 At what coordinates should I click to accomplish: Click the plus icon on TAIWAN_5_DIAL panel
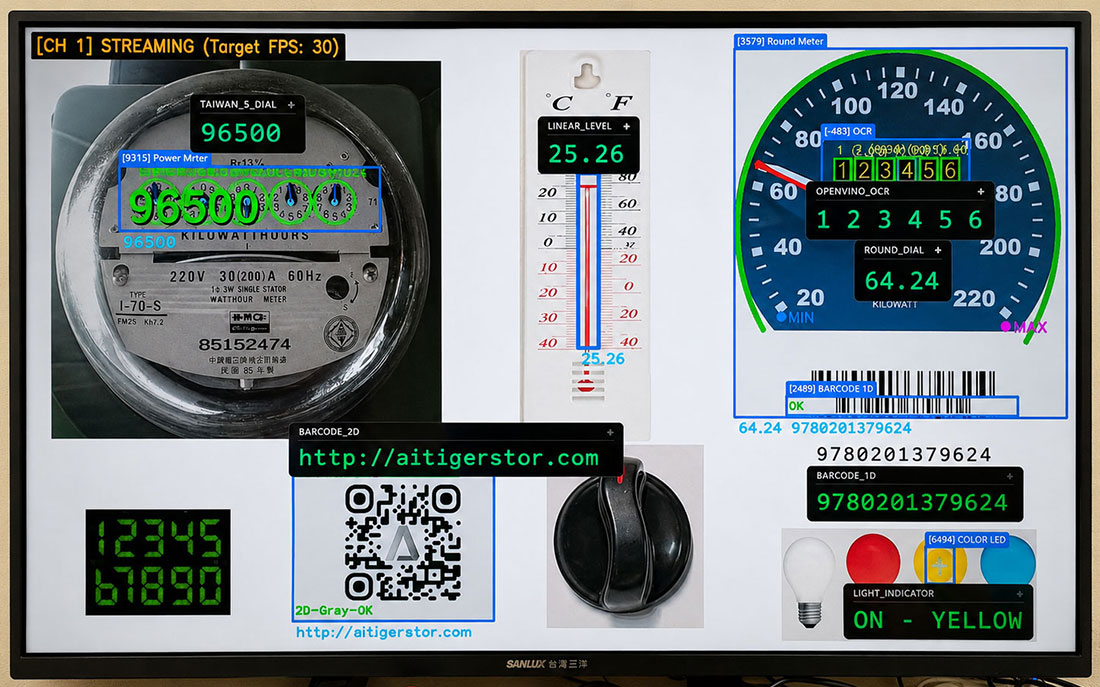pos(291,105)
